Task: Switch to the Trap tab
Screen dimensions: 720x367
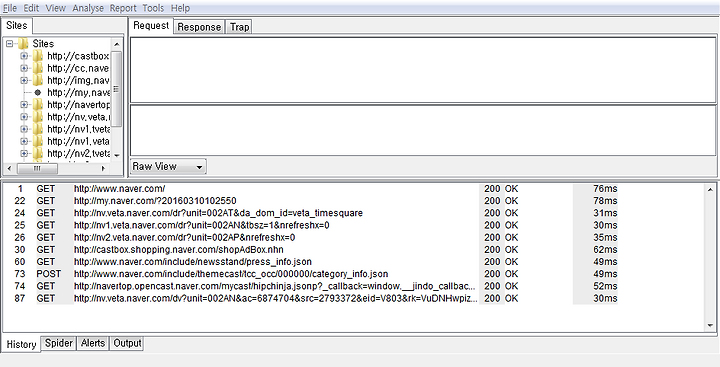Action: pos(239,27)
